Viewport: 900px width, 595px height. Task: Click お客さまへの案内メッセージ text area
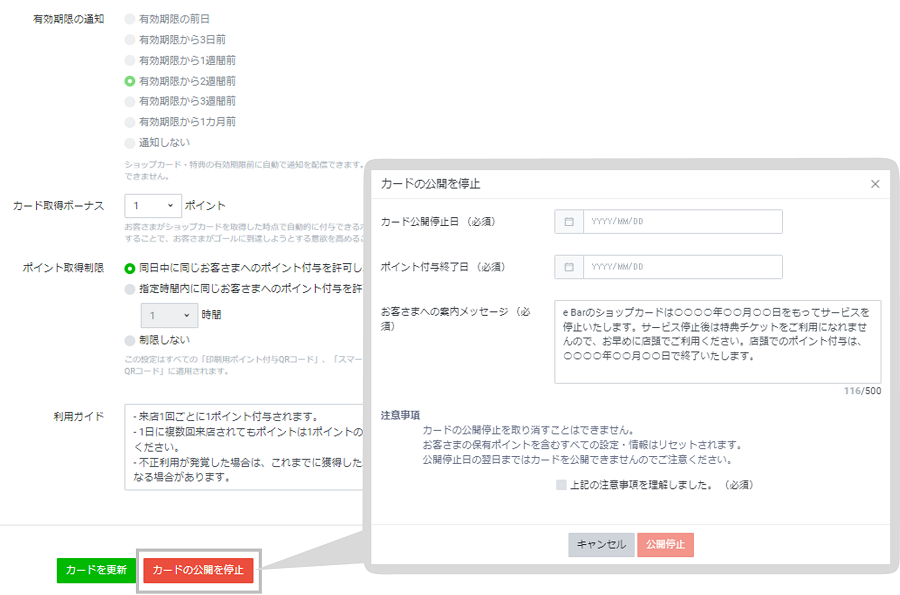click(717, 341)
